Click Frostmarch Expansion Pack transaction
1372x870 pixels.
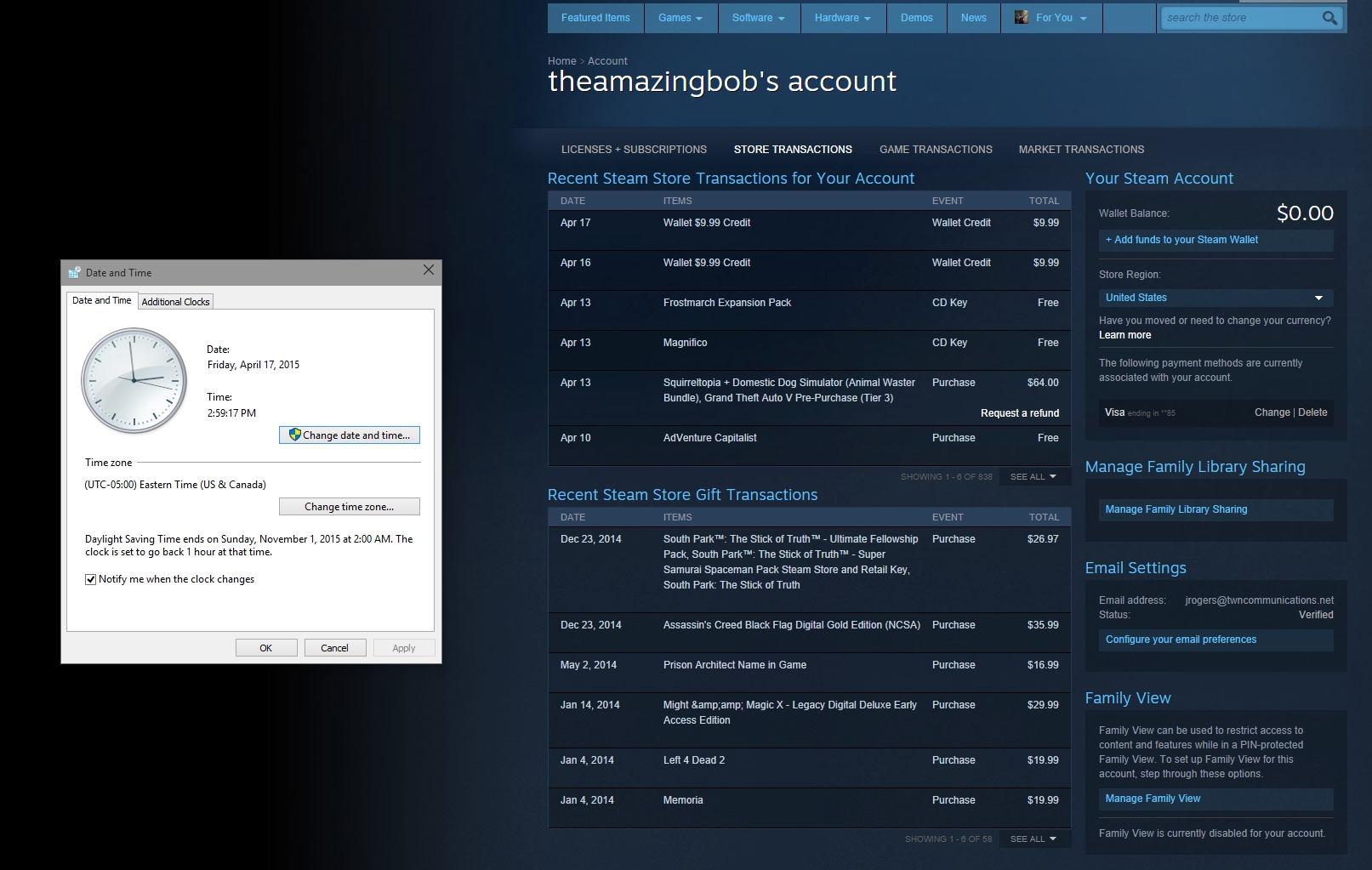pos(727,303)
